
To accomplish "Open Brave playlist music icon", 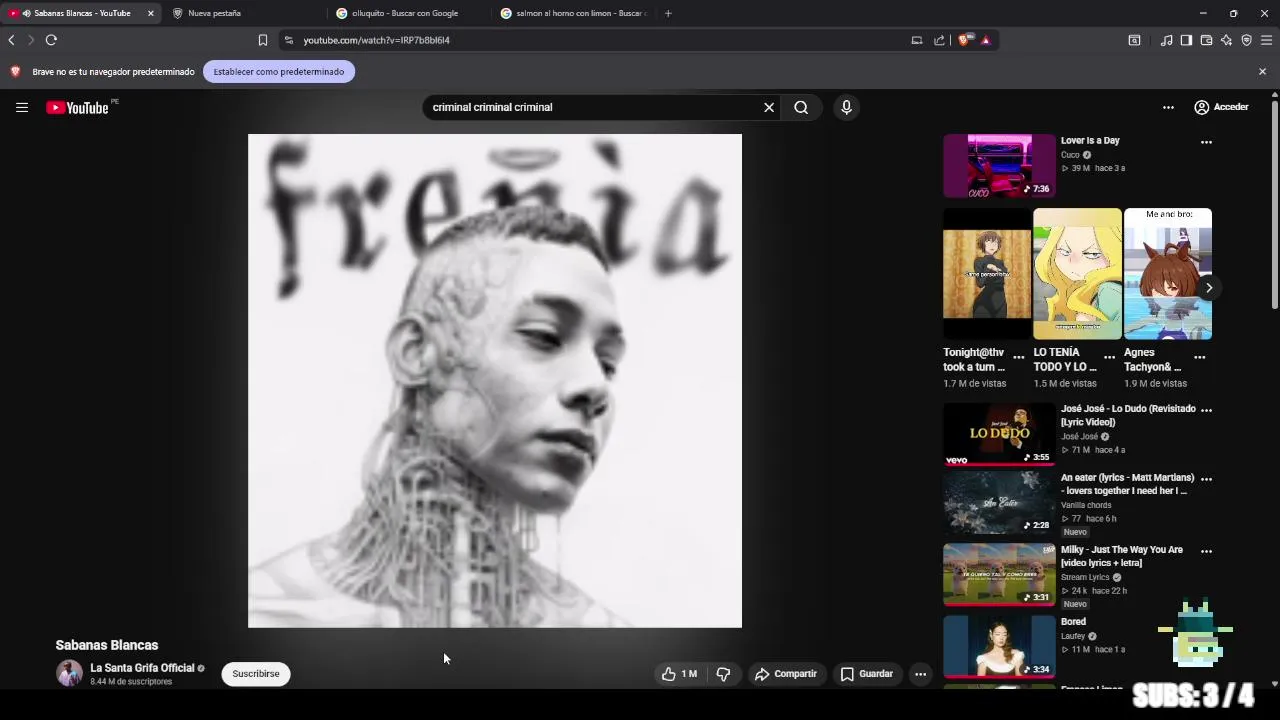I will (x=1166, y=40).
